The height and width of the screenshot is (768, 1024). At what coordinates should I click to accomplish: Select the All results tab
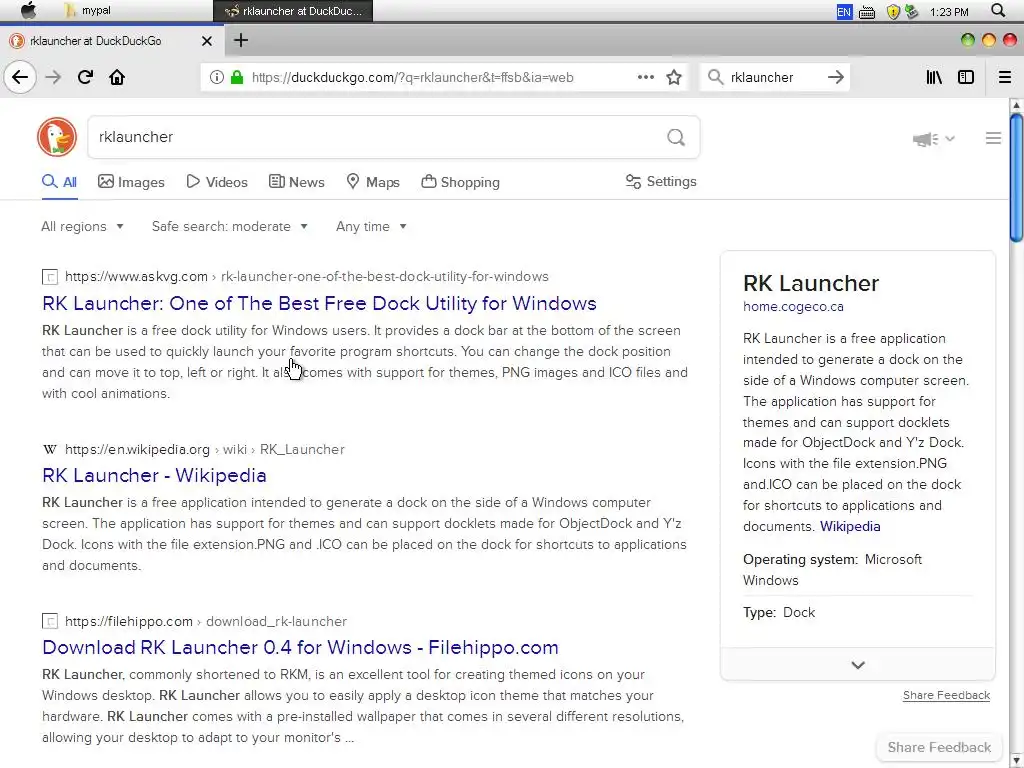pyautogui.click(x=59, y=182)
